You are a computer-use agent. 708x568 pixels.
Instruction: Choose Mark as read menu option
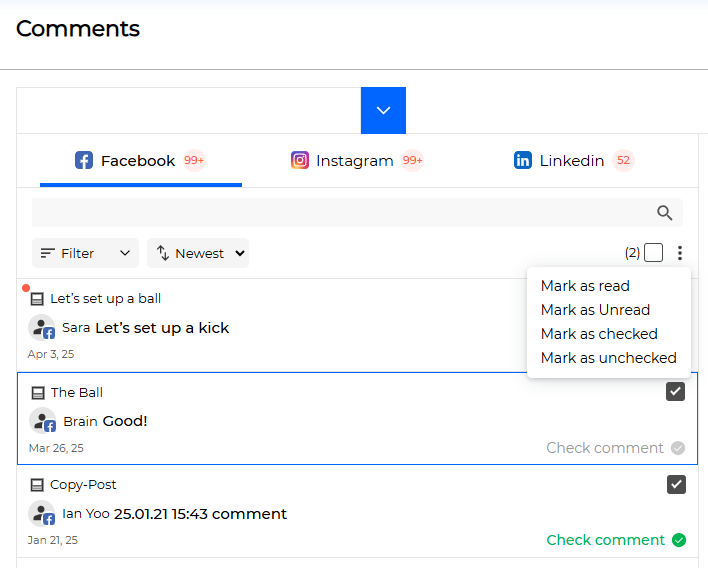pos(585,286)
